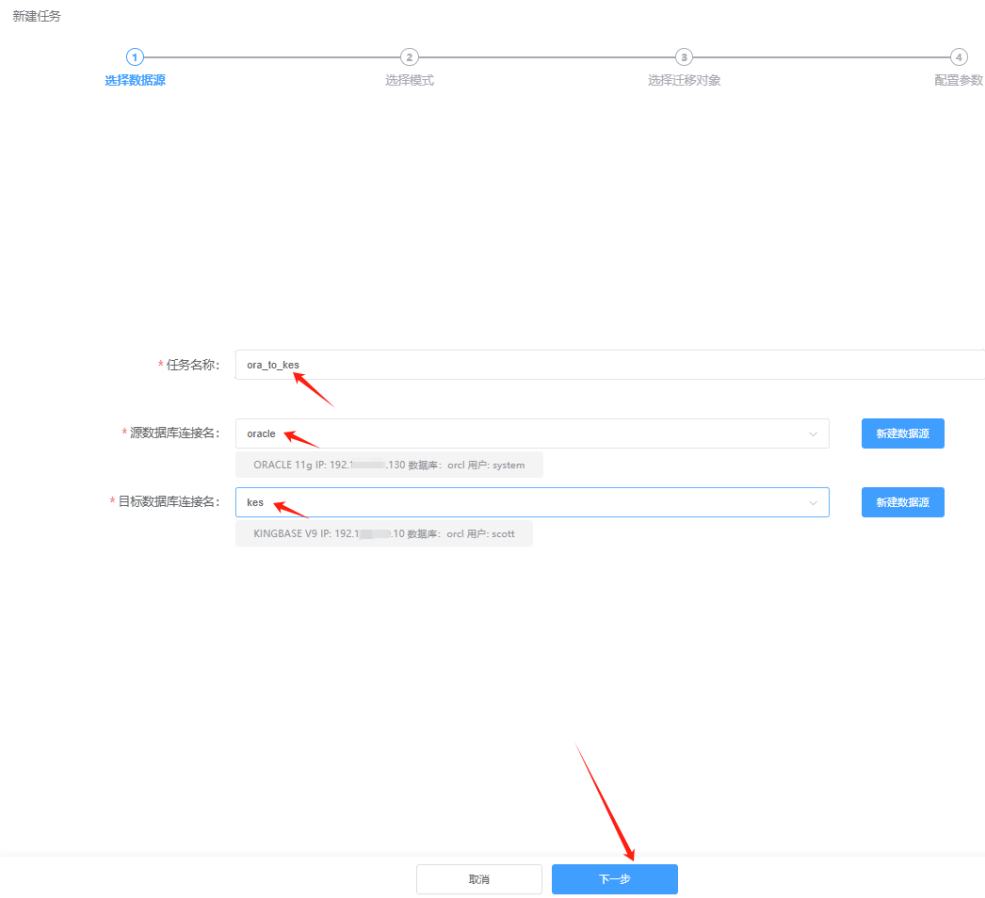Open the 配置参数 step label
This screenshot has height=898, width=985.
click(x=958, y=81)
